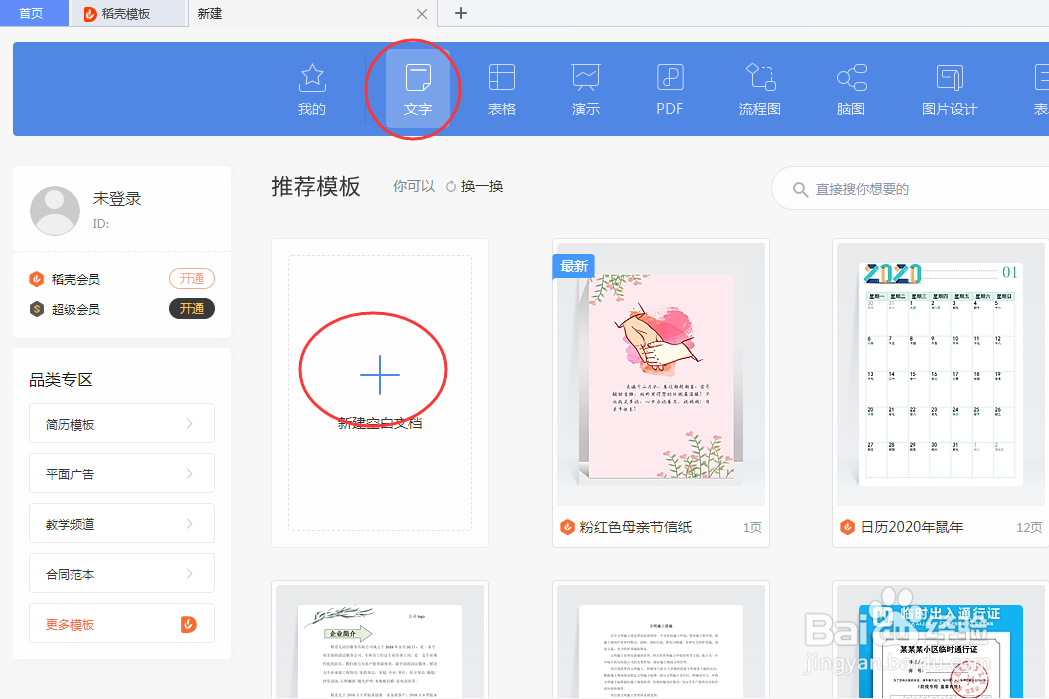1049x699 pixels.
Task: Open 教学频道 category
Action: pyautogui.click(x=122, y=523)
